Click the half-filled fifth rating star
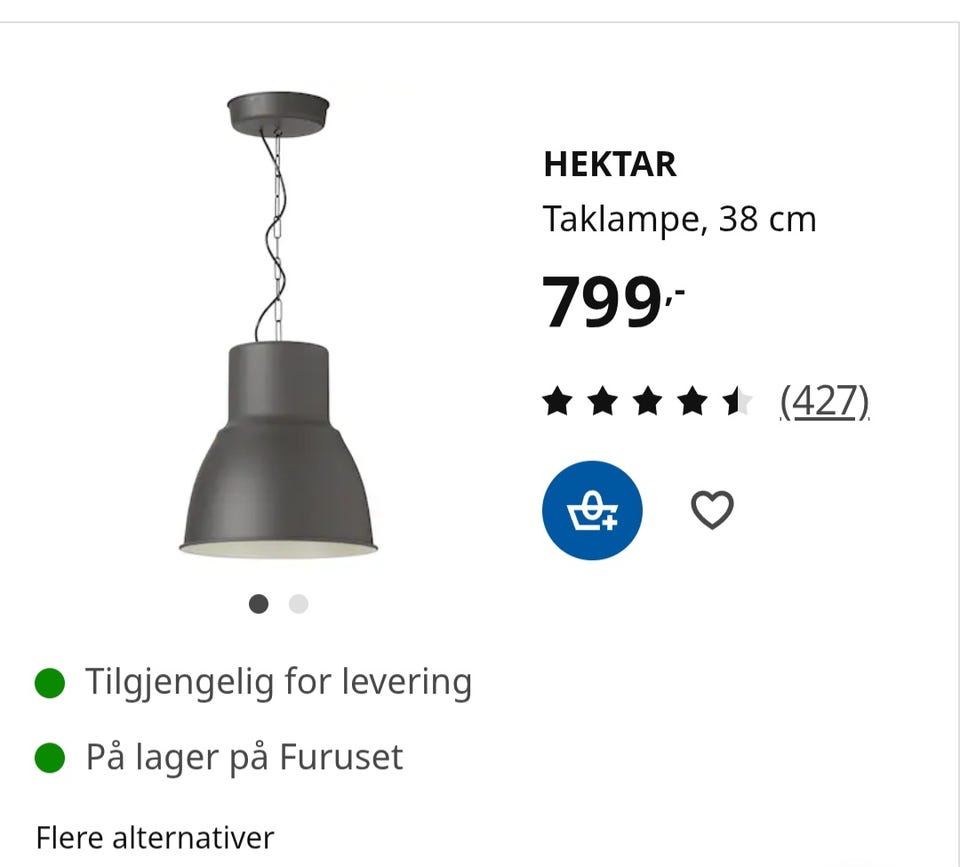 [x=737, y=402]
